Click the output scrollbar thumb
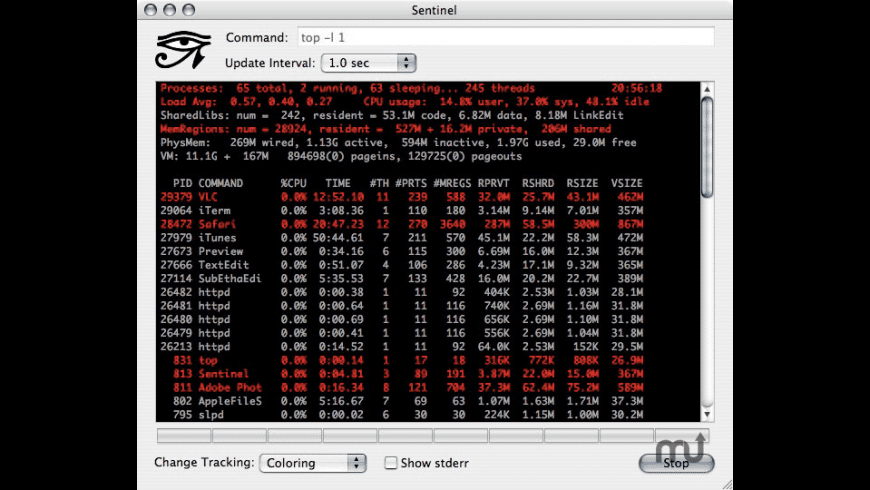This screenshot has width=870, height=490. pyautogui.click(x=707, y=147)
